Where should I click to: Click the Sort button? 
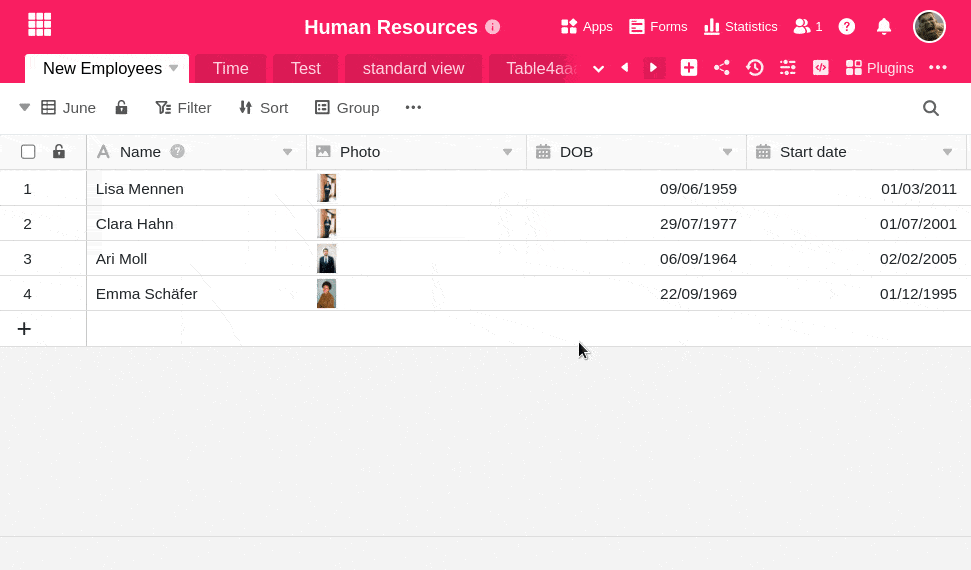(x=263, y=108)
